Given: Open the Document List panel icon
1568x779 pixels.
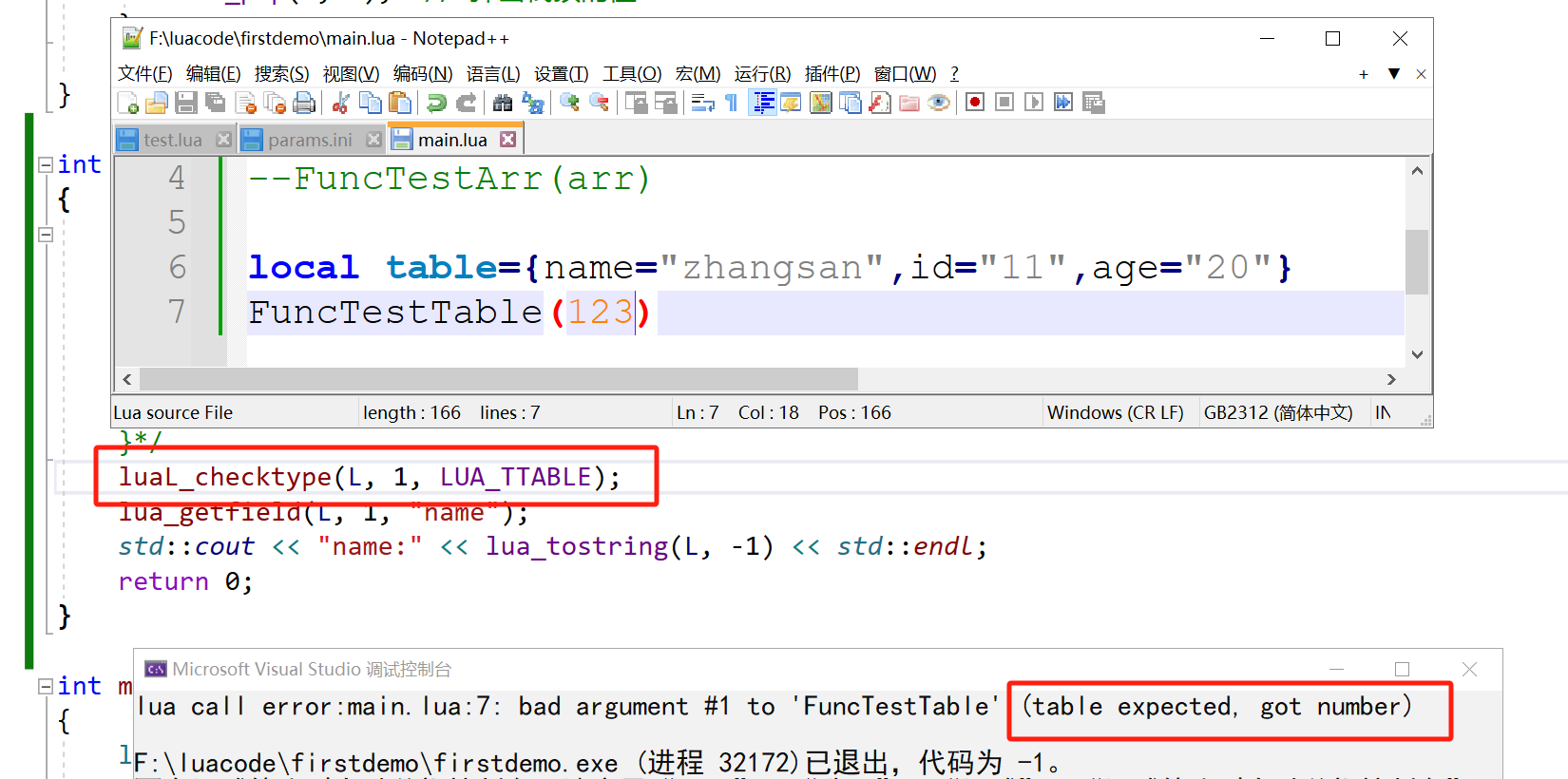Looking at the screenshot, I should [x=851, y=103].
